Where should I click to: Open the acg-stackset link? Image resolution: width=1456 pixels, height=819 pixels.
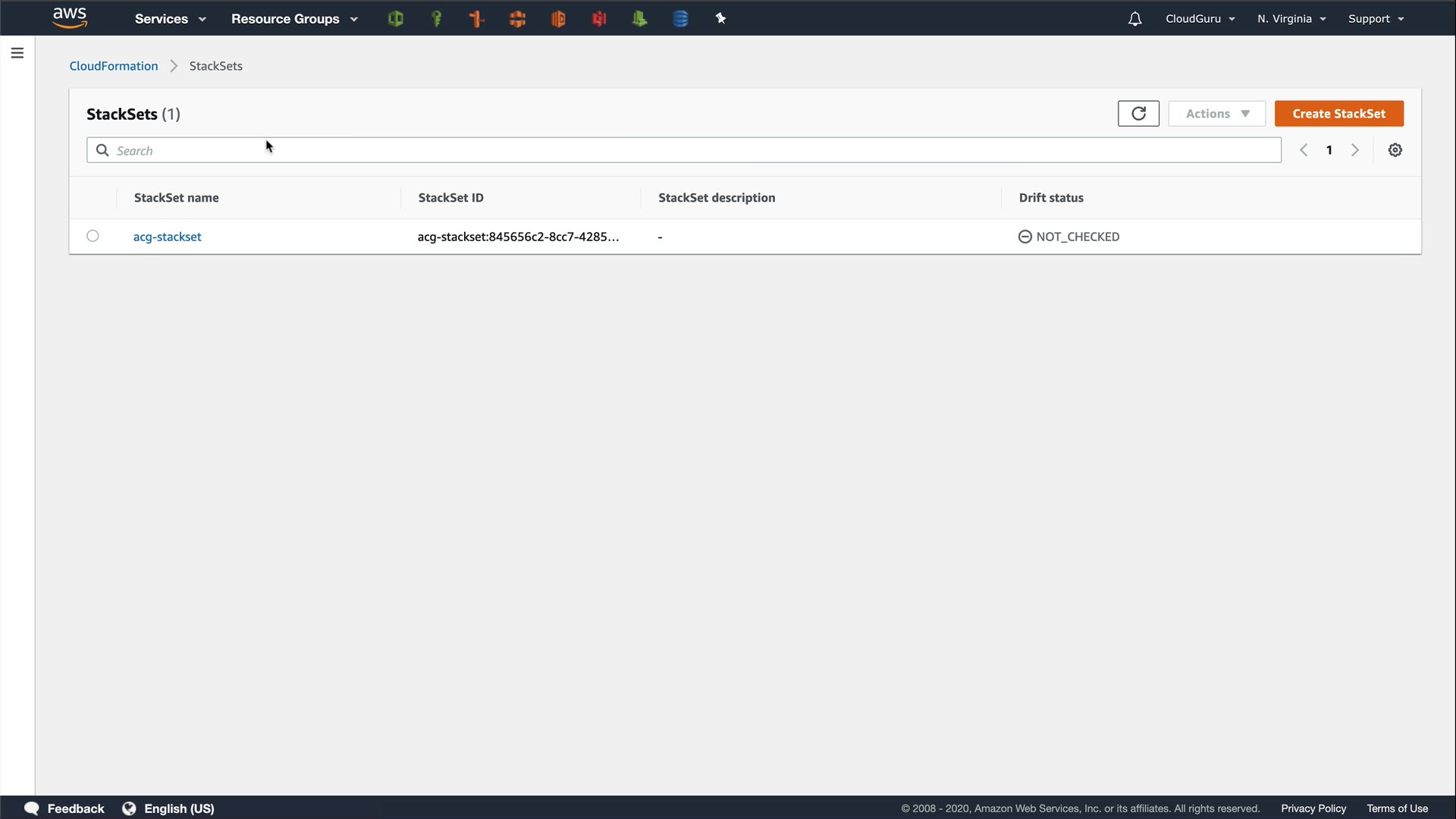(x=167, y=237)
